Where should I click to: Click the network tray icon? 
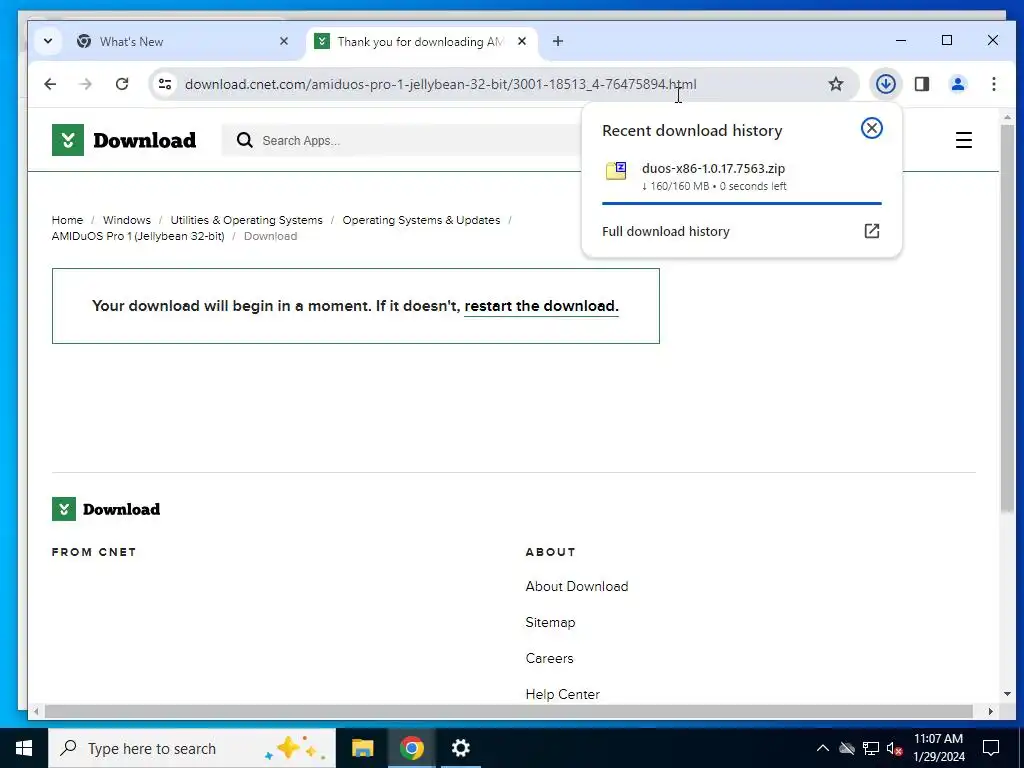click(x=871, y=748)
